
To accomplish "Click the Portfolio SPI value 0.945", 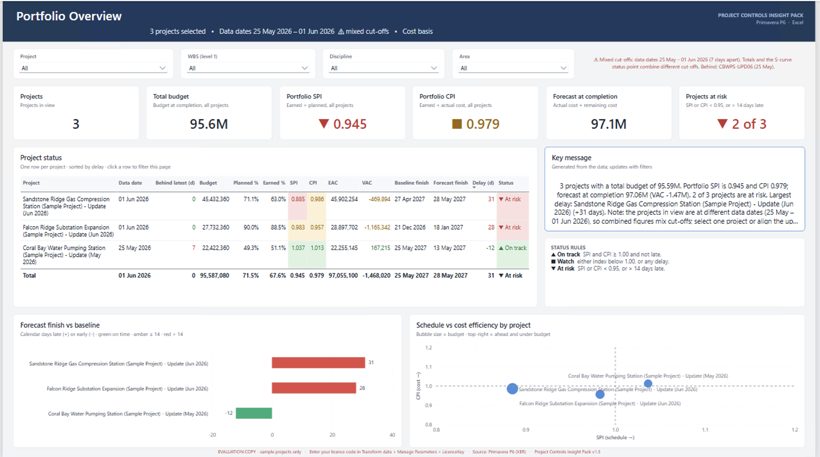I will click(x=350, y=124).
